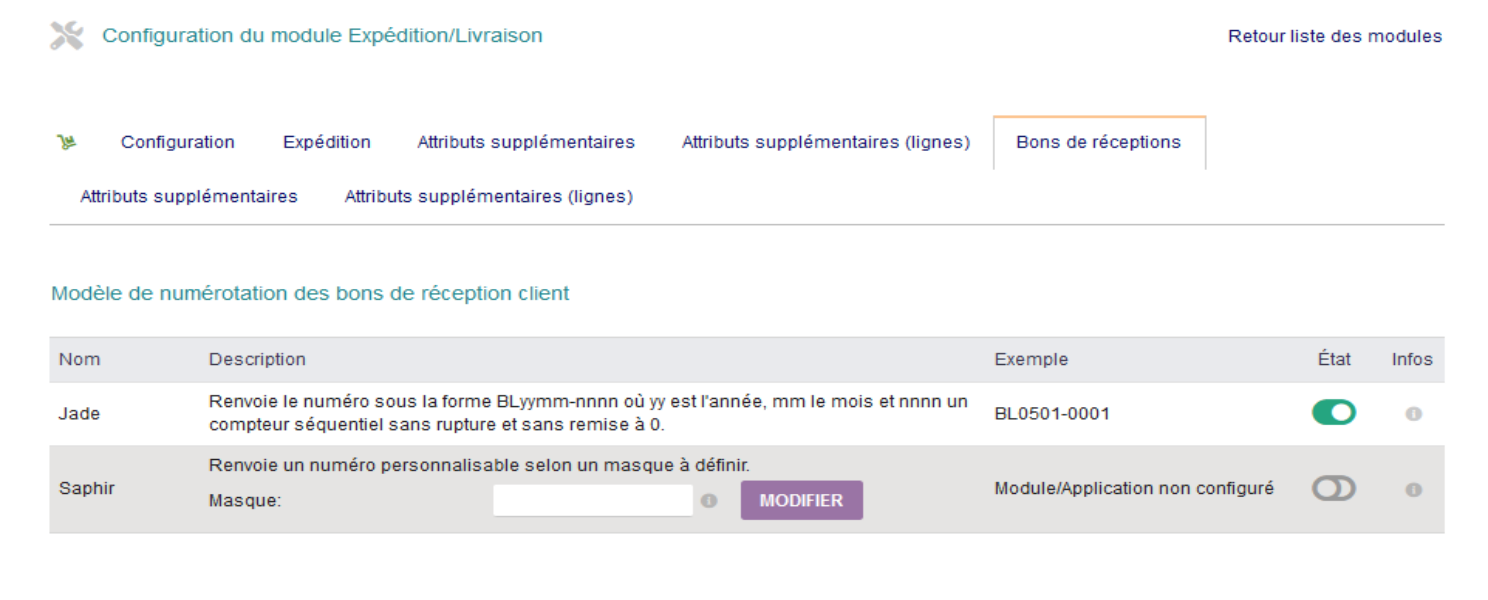Click the MODIFIER button
This screenshot has width=1488, height=600.
(x=801, y=501)
